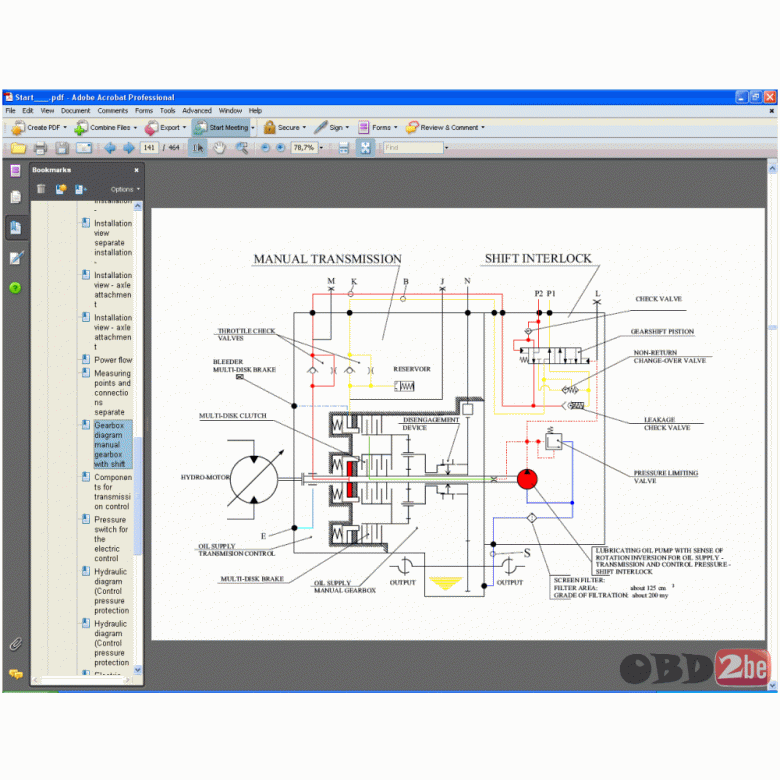Open the Help menu

click(x=255, y=111)
